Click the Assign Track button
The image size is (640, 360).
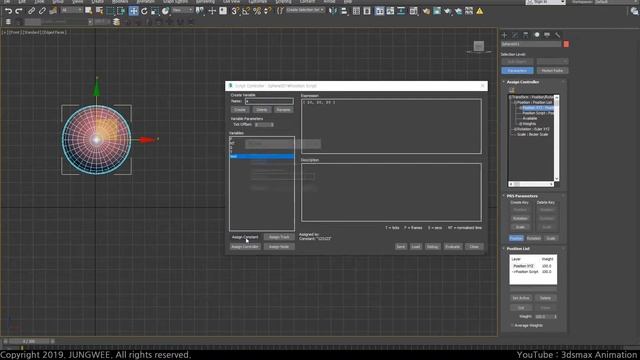(x=279, y=237)
